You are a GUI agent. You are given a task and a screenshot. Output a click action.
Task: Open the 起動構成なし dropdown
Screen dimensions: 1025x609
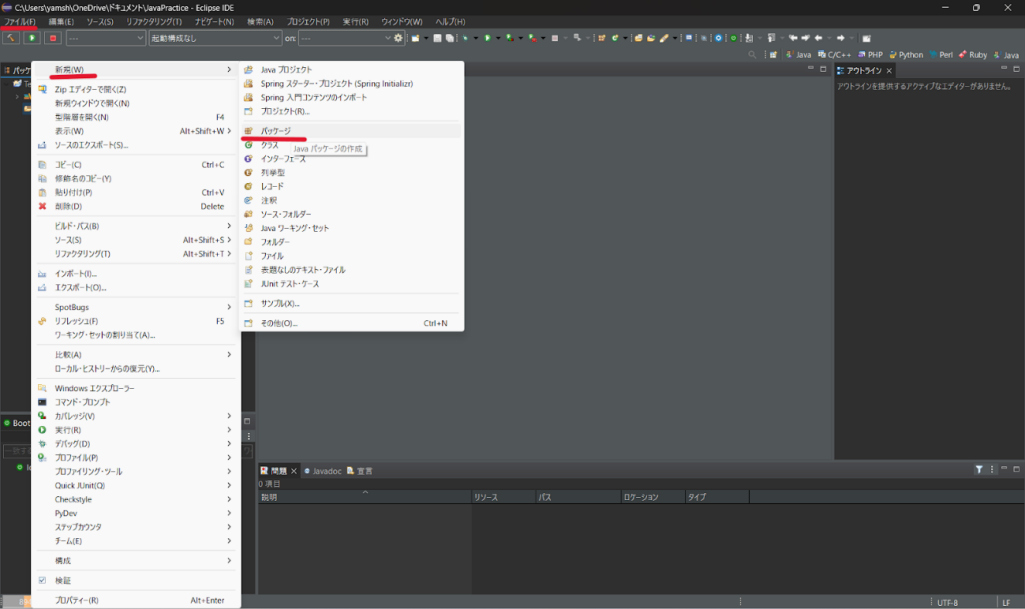pyautogui.click(x=215, y=38)
